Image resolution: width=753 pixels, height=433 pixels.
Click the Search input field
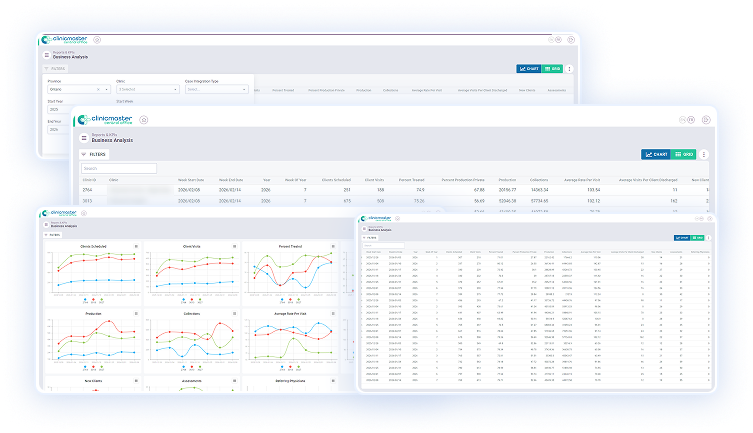[x=120, y=169]
